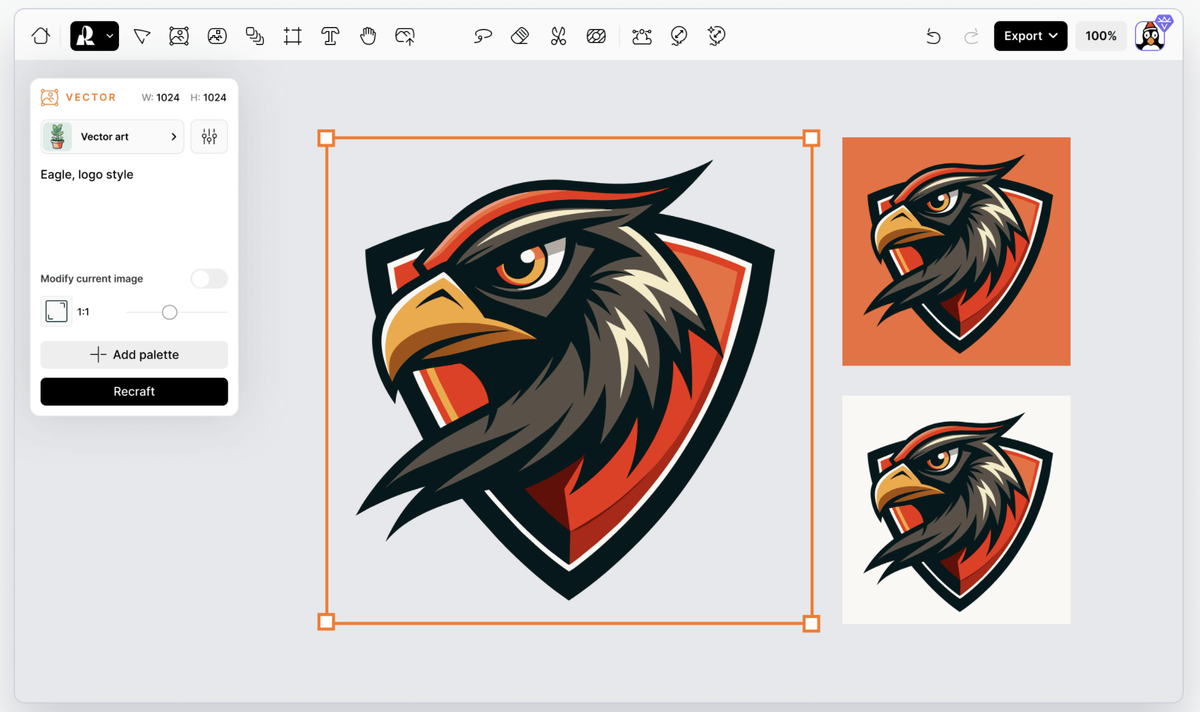
Task: Select the stacked image set tool
Action: point(255,36)
